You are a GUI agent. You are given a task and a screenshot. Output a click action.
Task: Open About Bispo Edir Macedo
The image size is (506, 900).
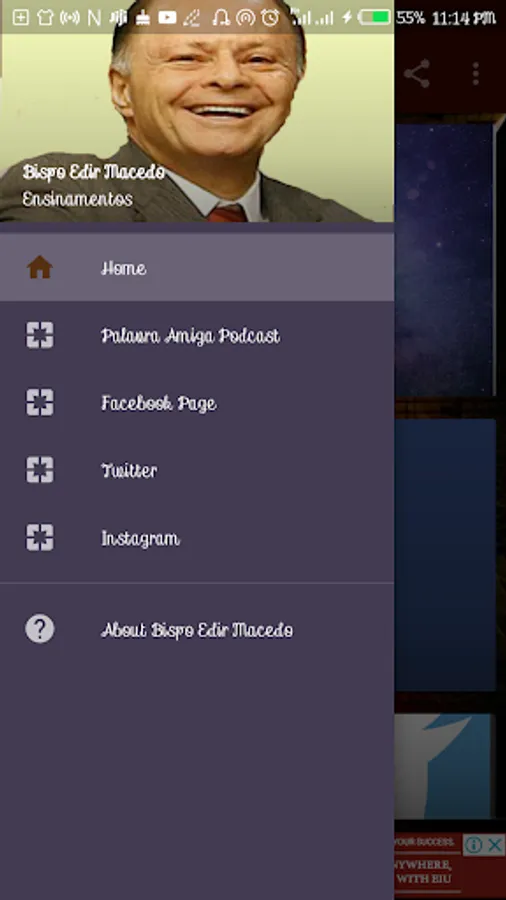[x=197, y=630]
